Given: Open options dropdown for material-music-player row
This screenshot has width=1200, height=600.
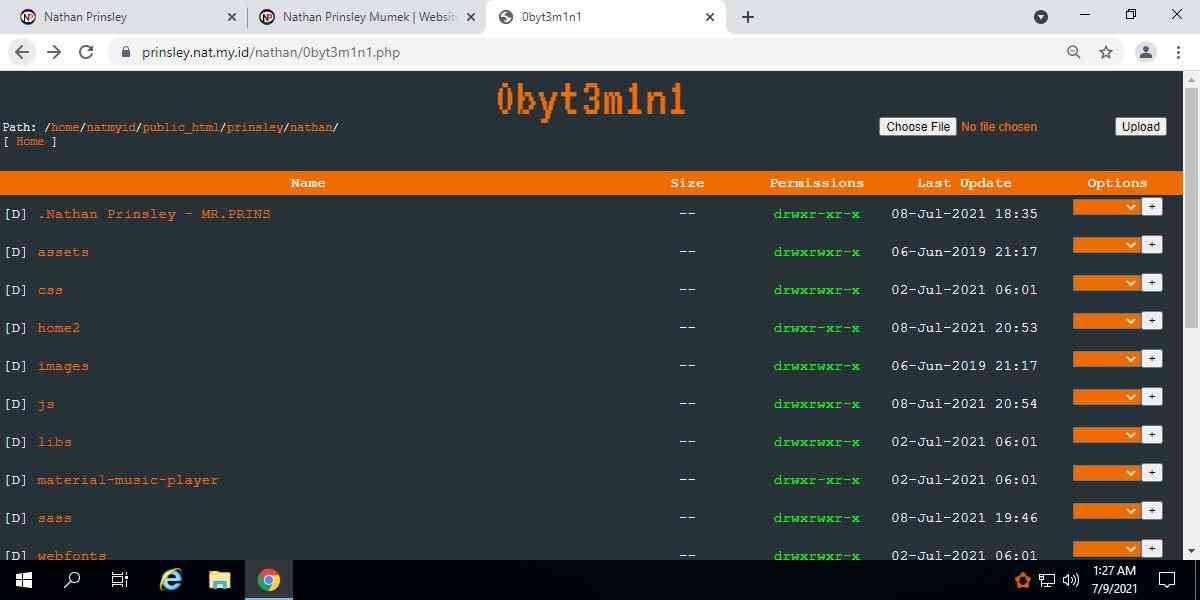Looking at the screenshot, I should click(1106, 473).
